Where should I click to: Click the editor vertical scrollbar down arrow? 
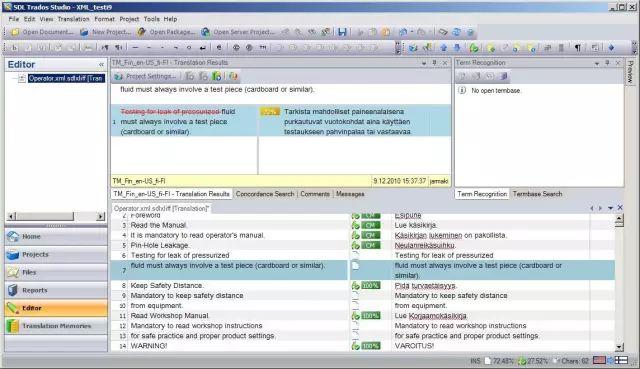[x=619, y=347]
